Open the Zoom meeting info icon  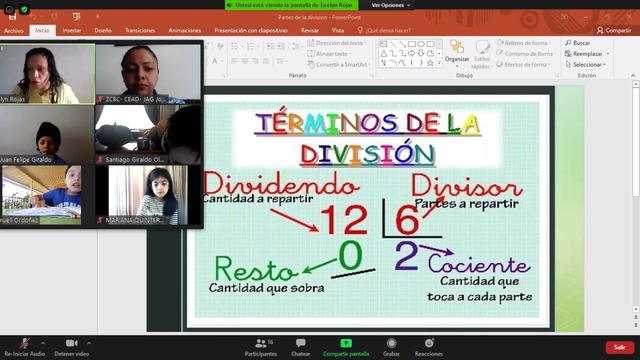[9, 9]
